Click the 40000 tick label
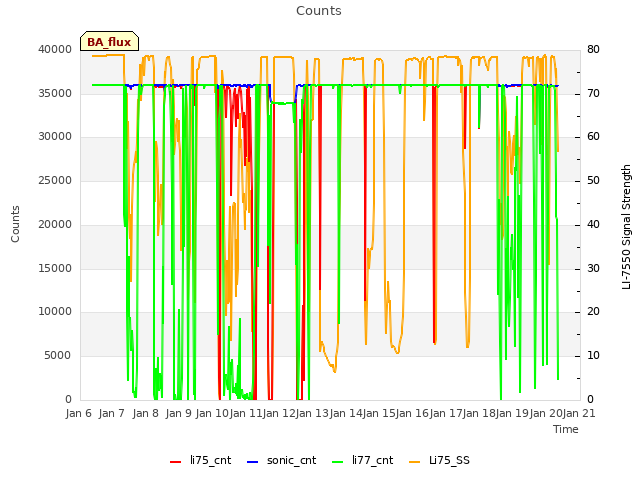Viewport: 640px width, 480px height. point(55,49)
